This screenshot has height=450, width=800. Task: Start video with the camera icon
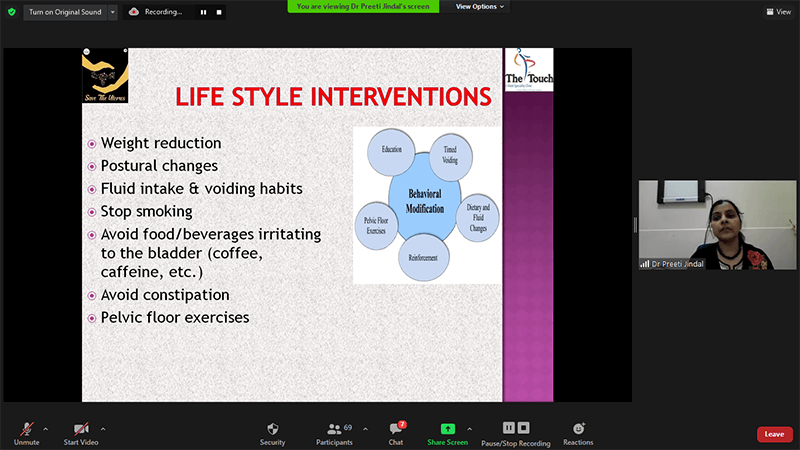(x=81, y=428)
